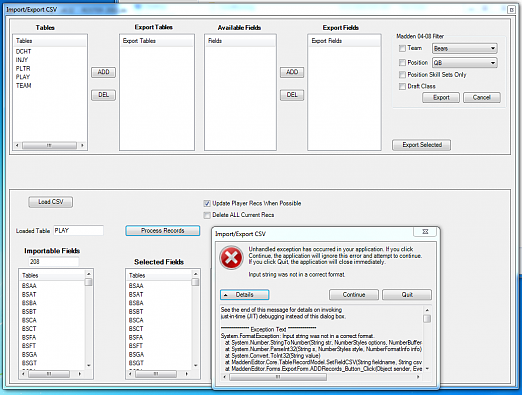Select INJY in the Tables list

click(22, 60)
